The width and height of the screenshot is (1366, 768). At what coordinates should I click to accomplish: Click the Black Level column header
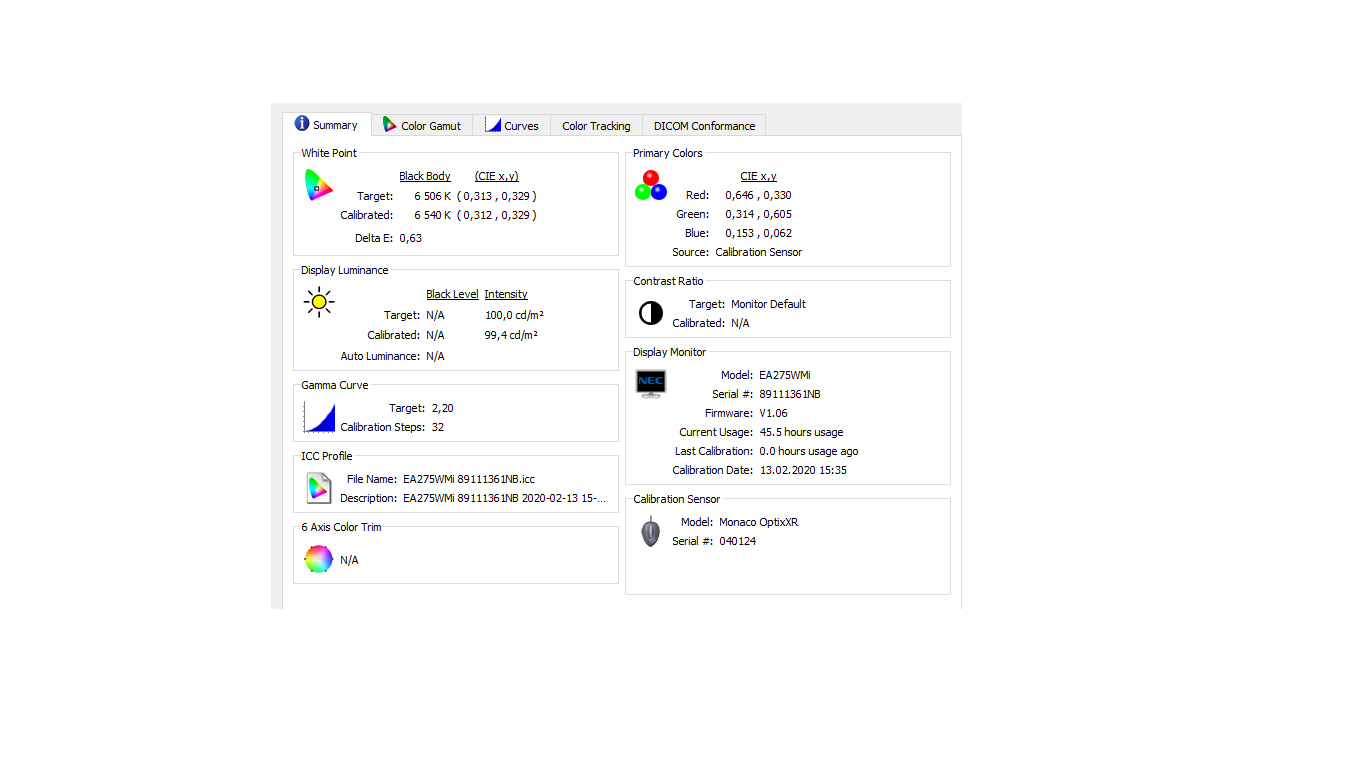click(x=452, y=294)
